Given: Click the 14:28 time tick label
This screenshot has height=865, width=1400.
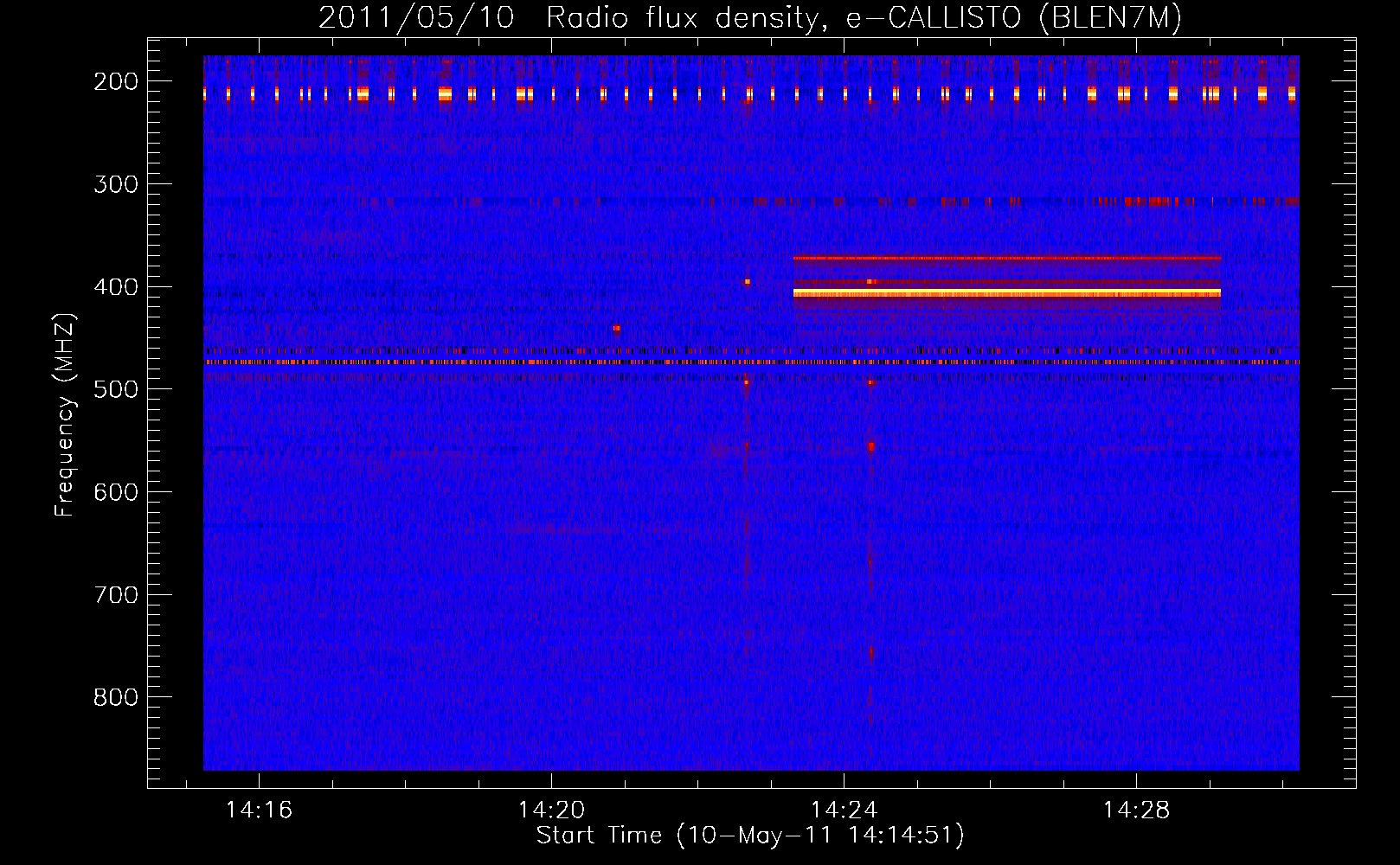Looking at the screenshot, I should [1136, 811].
